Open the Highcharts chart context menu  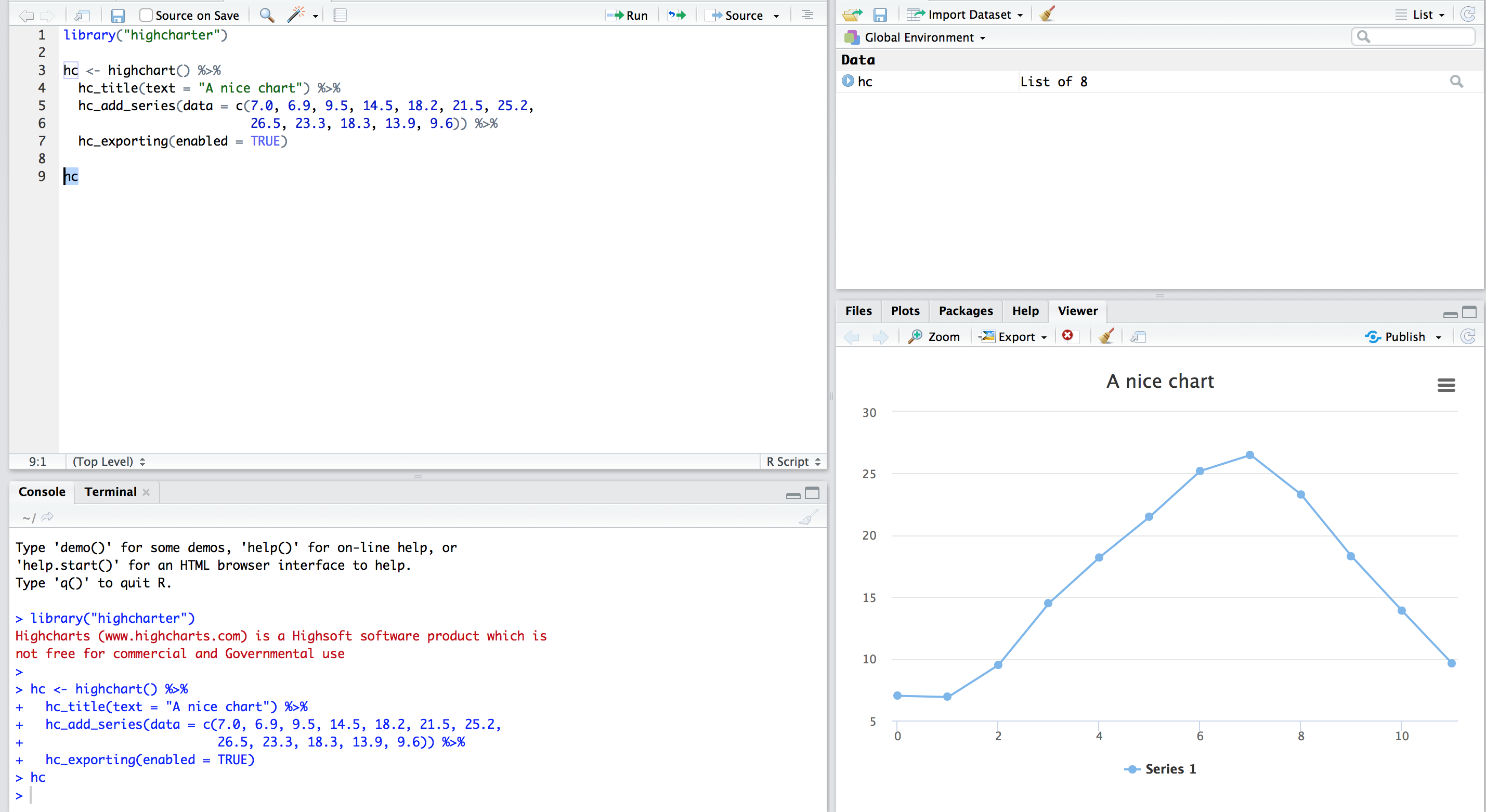(x=1447, y=385)
